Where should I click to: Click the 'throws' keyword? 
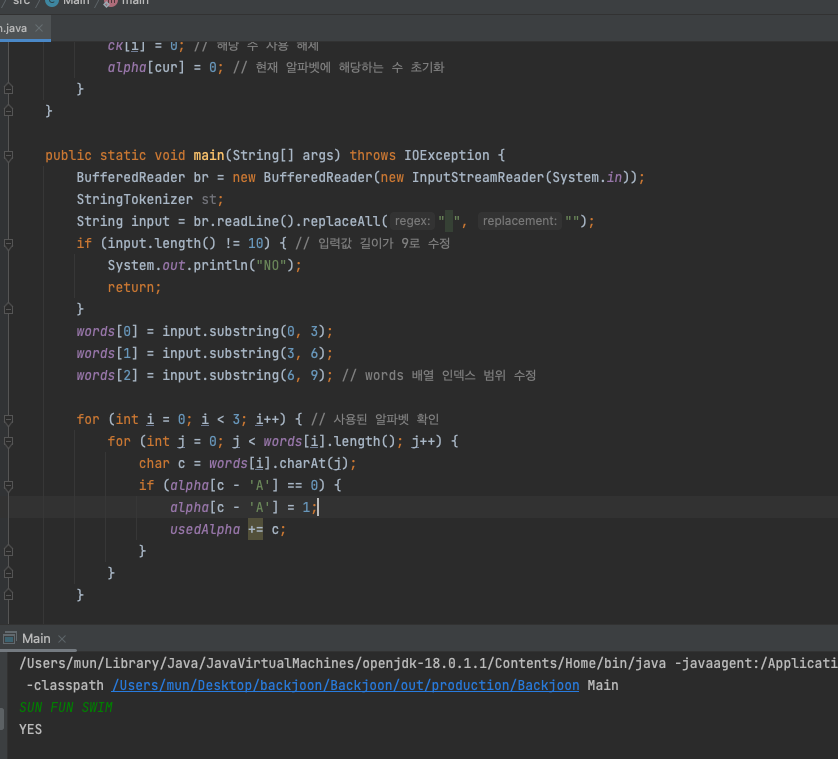373,156
